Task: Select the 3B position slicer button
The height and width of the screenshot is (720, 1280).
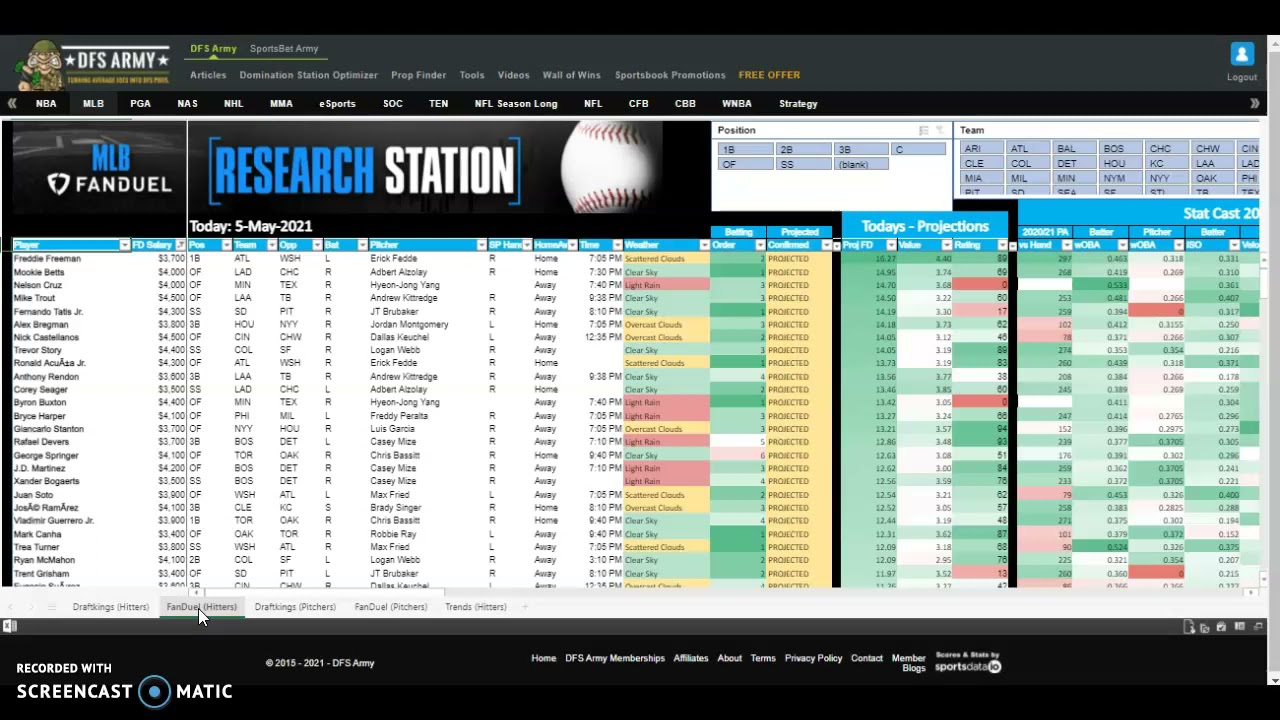Action: click(x=860, y=149)
